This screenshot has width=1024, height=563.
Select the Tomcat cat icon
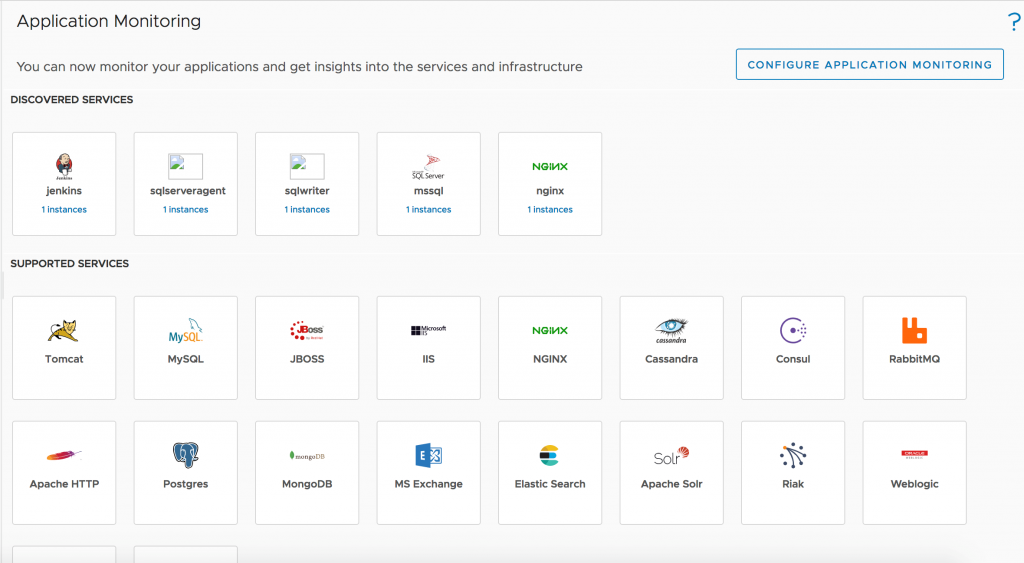(x=64, y=330)
